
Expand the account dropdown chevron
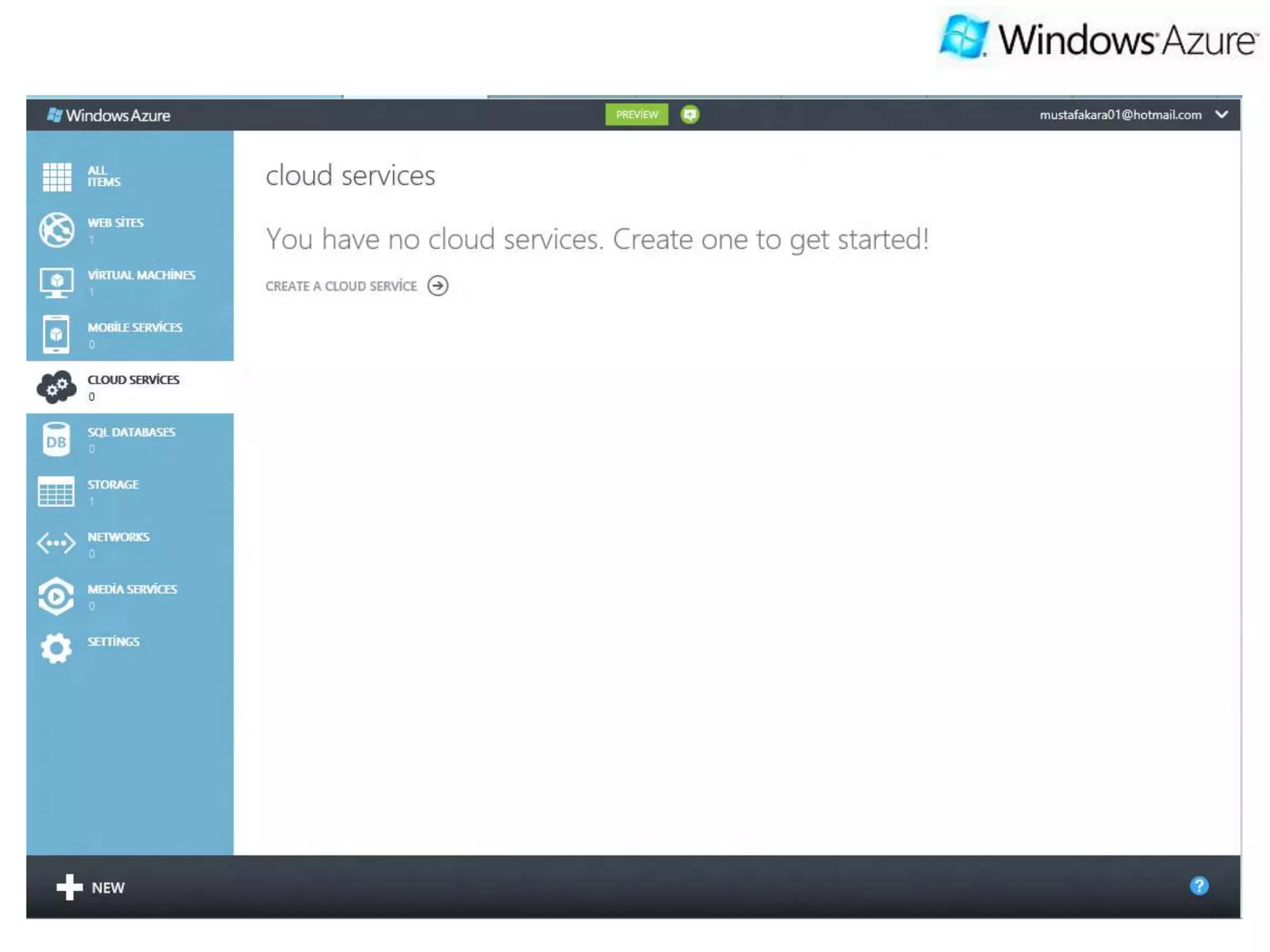click(1221, 115)
